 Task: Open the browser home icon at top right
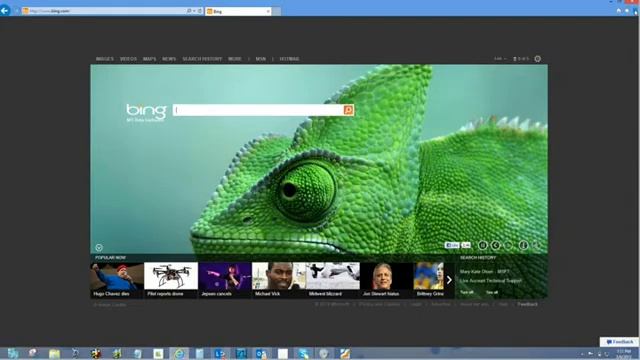point(619,11)
